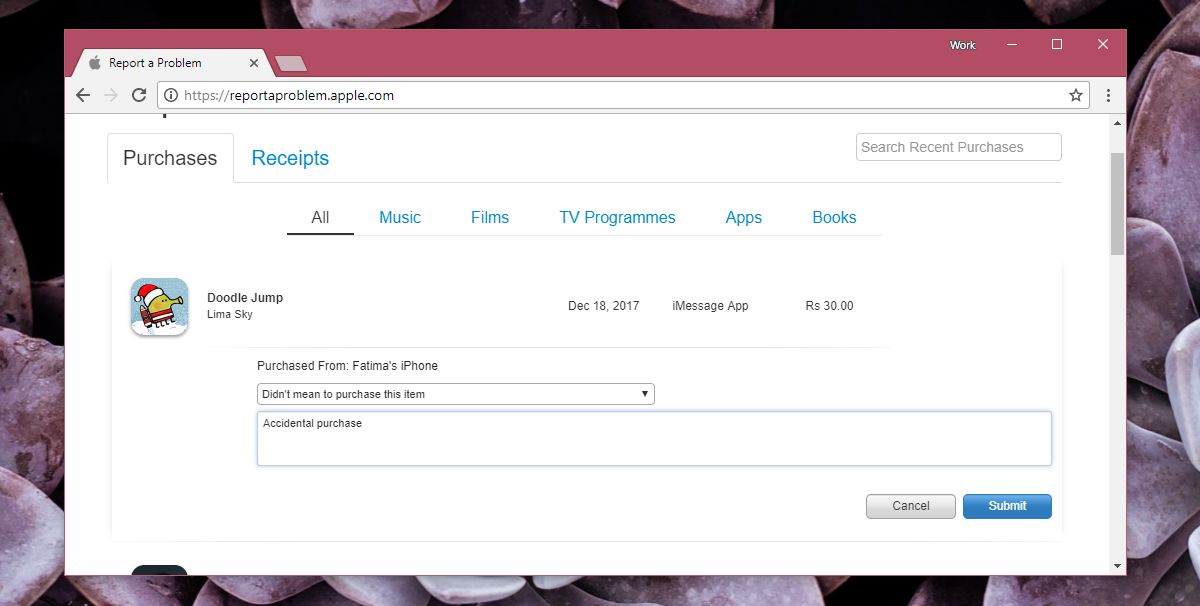Close the Report a Problem tab
The width and height of the screenshot is (1200, 606).
click(x=254, y=63)
